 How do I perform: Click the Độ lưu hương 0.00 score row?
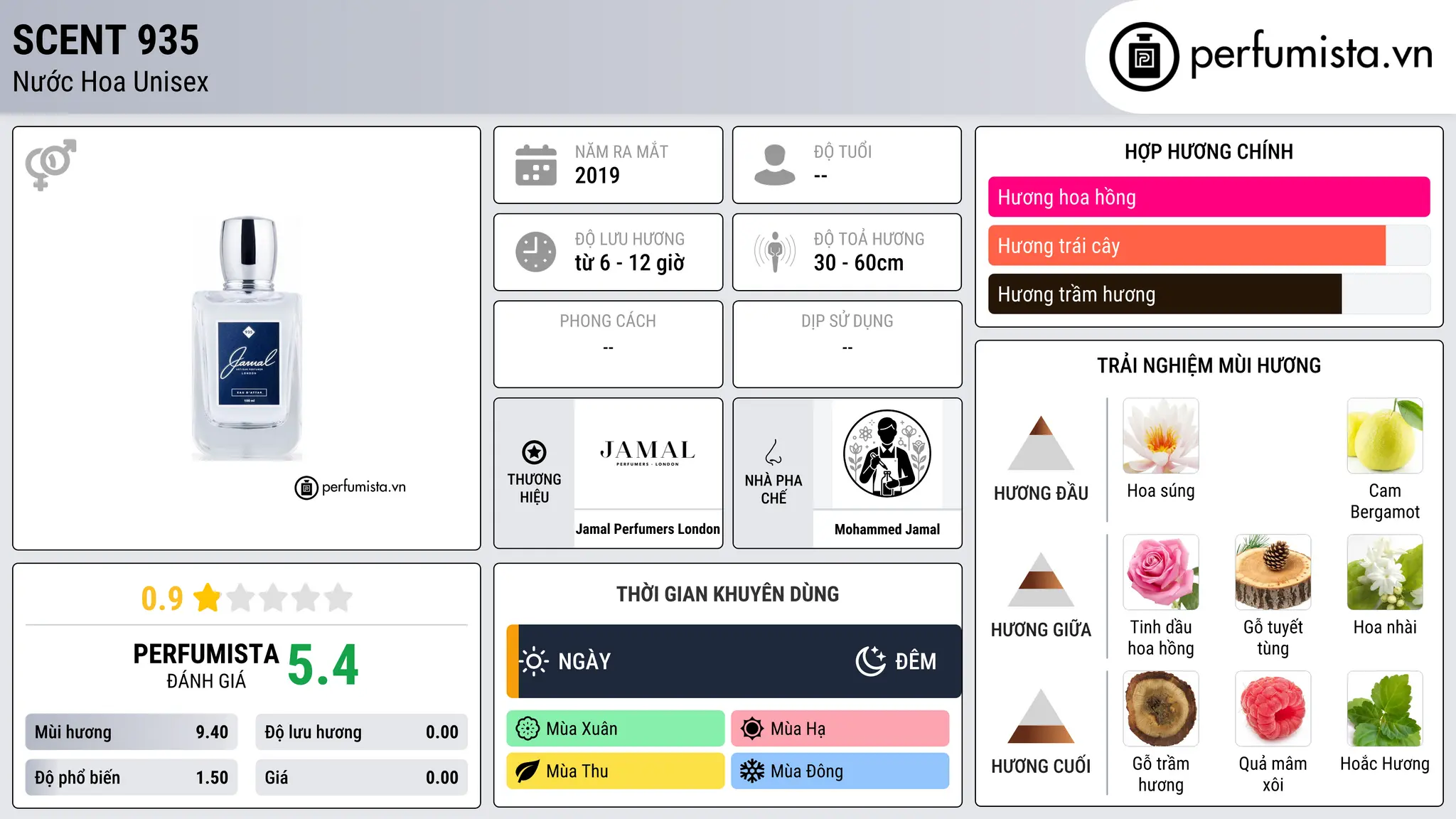pos(361,732)
